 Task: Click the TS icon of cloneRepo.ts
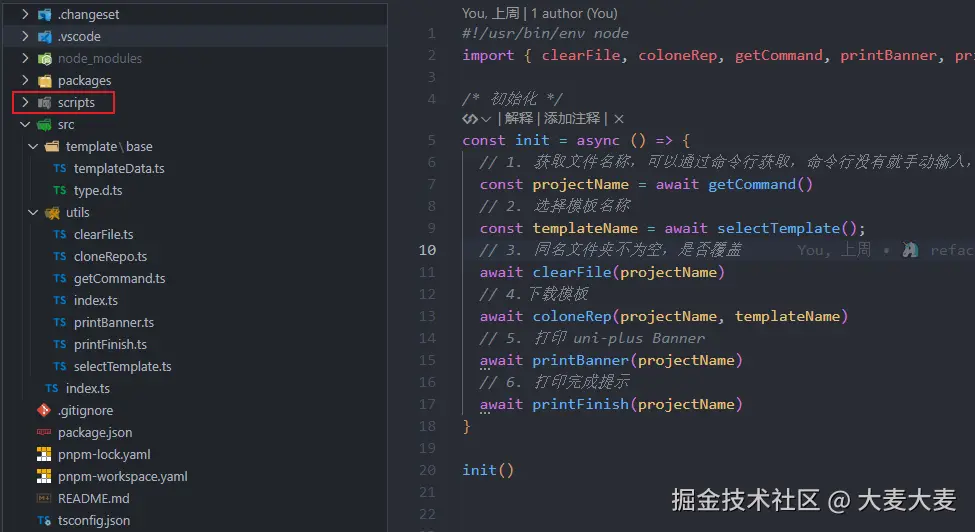60,256
